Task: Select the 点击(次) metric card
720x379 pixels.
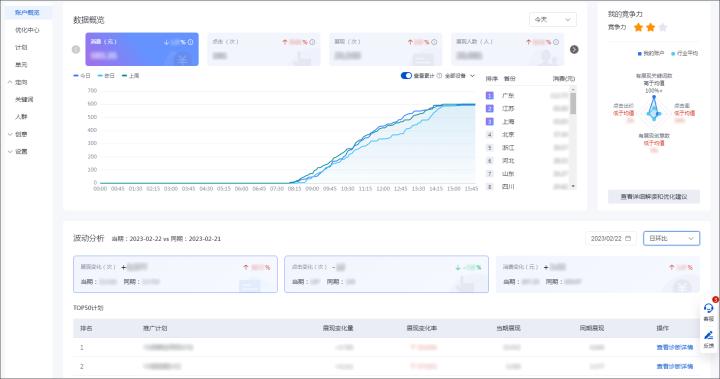Action: [264, 49]
